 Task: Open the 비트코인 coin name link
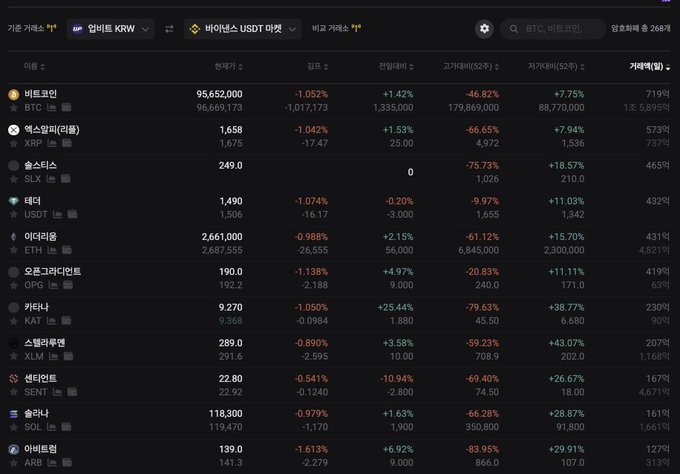tap(40, 94)
